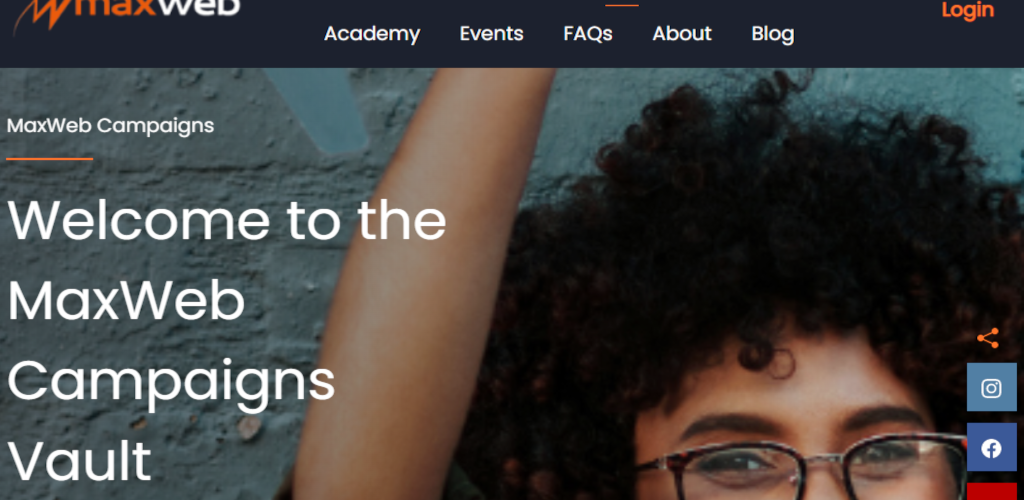1024x500 pixels.
Task: Click the word Vault in the heading
Action: (x=79, y=461)
